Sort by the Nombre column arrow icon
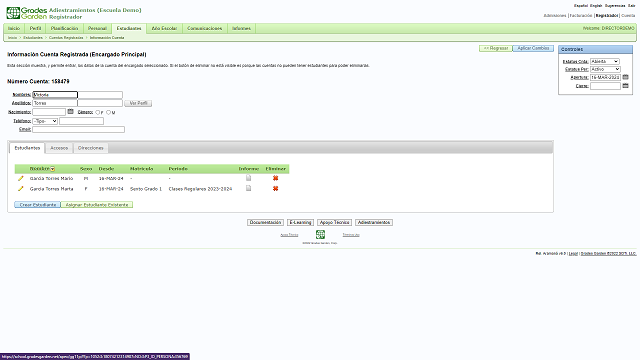Image resolution: width=640 pixels, height=360 pixels. [x=53, y=169]
